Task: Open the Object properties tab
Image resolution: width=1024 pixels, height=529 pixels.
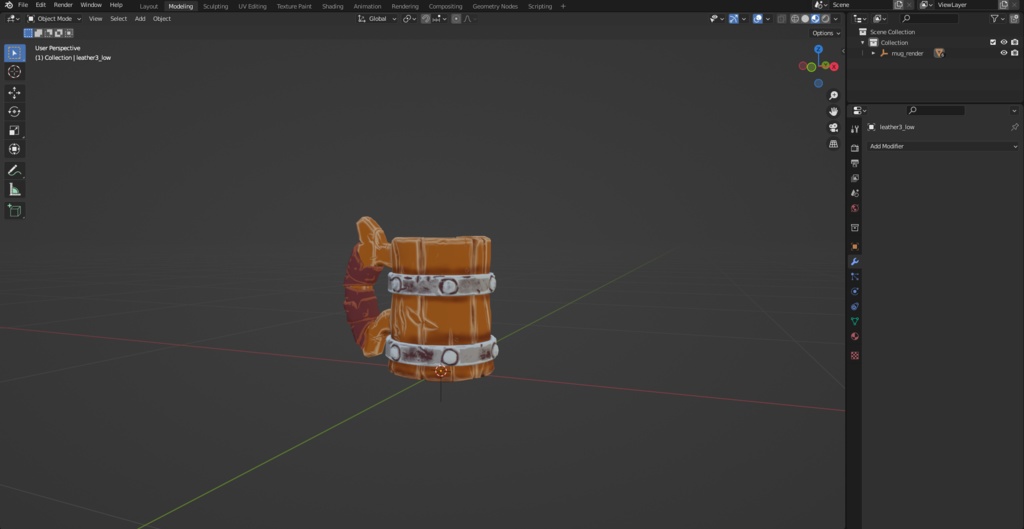Action: pos(855,247)
